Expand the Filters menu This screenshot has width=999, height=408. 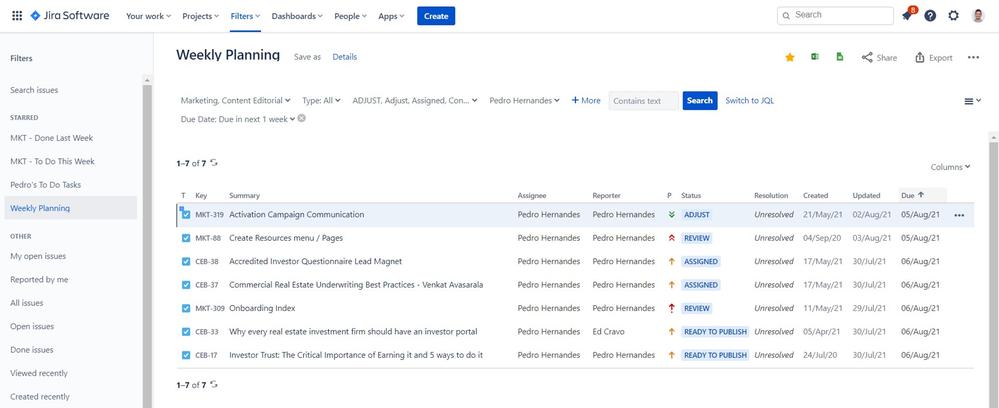click(x=245, y=16)
